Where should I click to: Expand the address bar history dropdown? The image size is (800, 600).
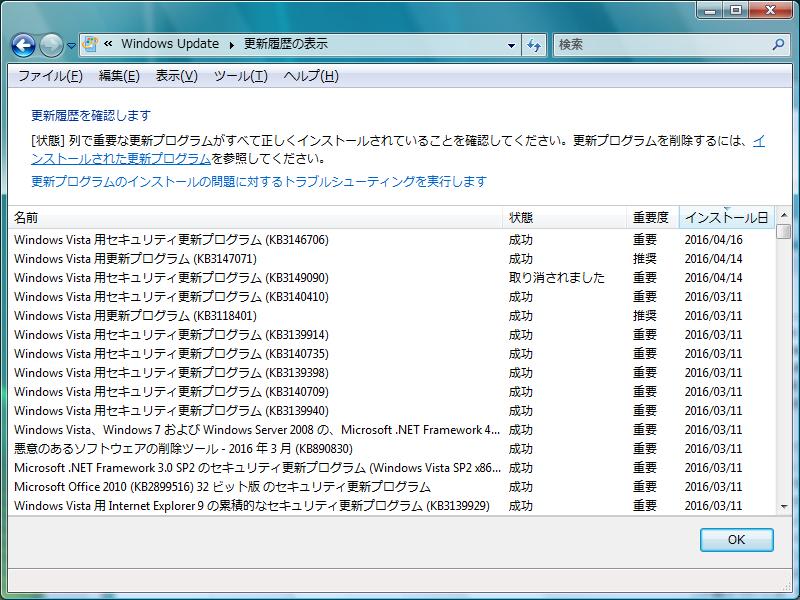click(x=511, y=45)
